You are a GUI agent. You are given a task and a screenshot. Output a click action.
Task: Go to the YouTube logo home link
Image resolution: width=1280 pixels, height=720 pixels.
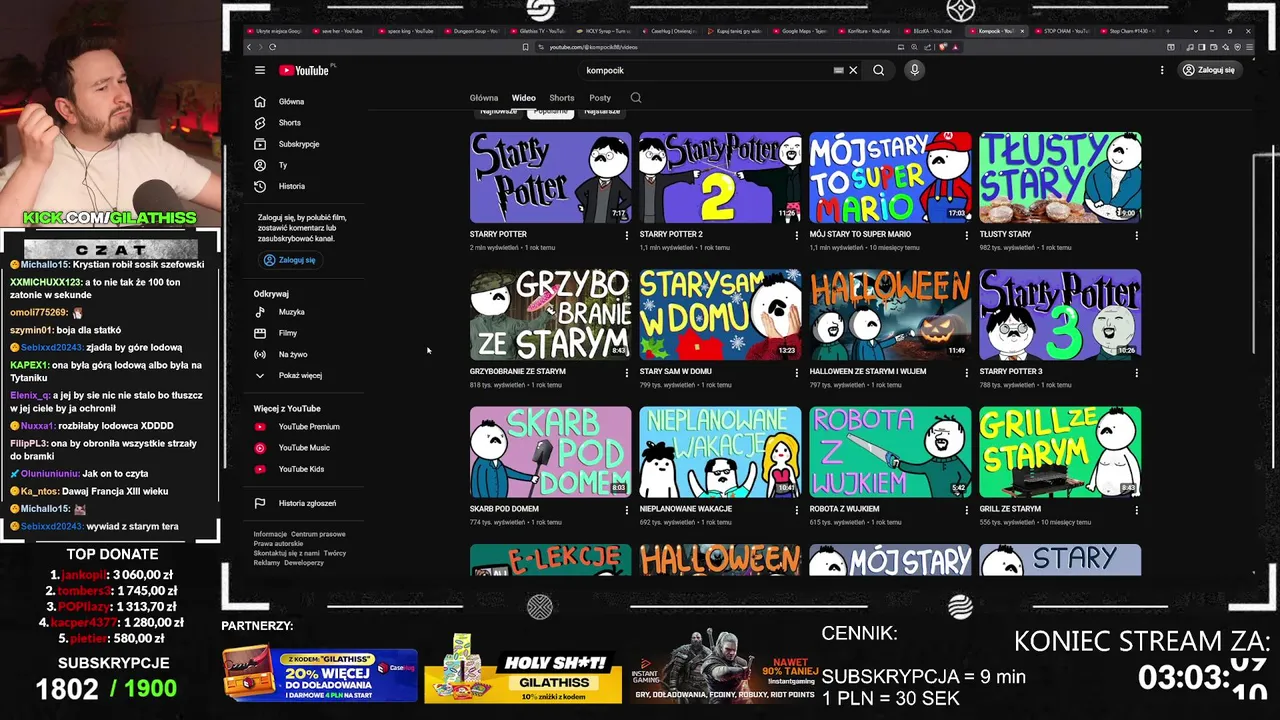click(x=304, y=70)
